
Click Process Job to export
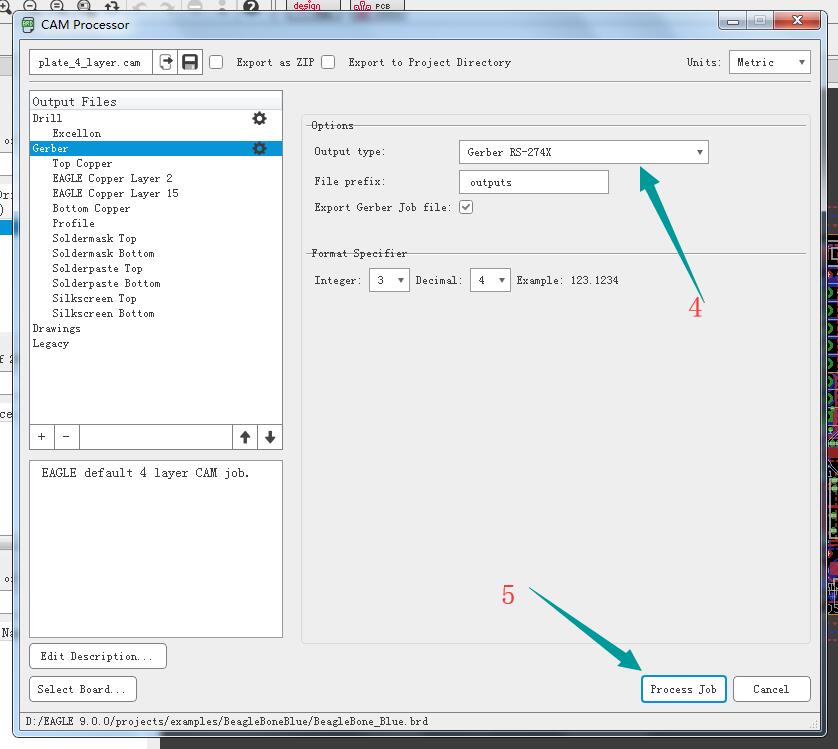(x=683, y=689)
